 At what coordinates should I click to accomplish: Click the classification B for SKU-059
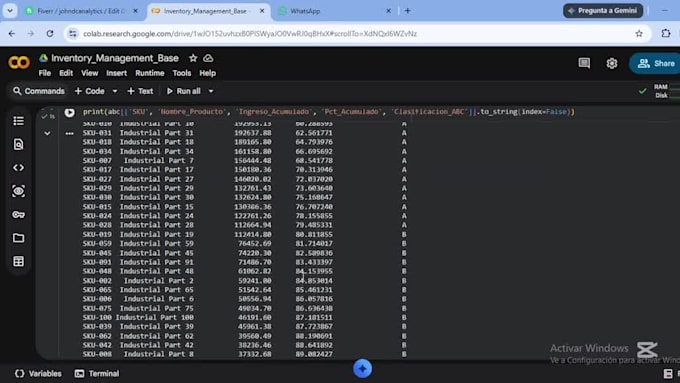point(404,244)
